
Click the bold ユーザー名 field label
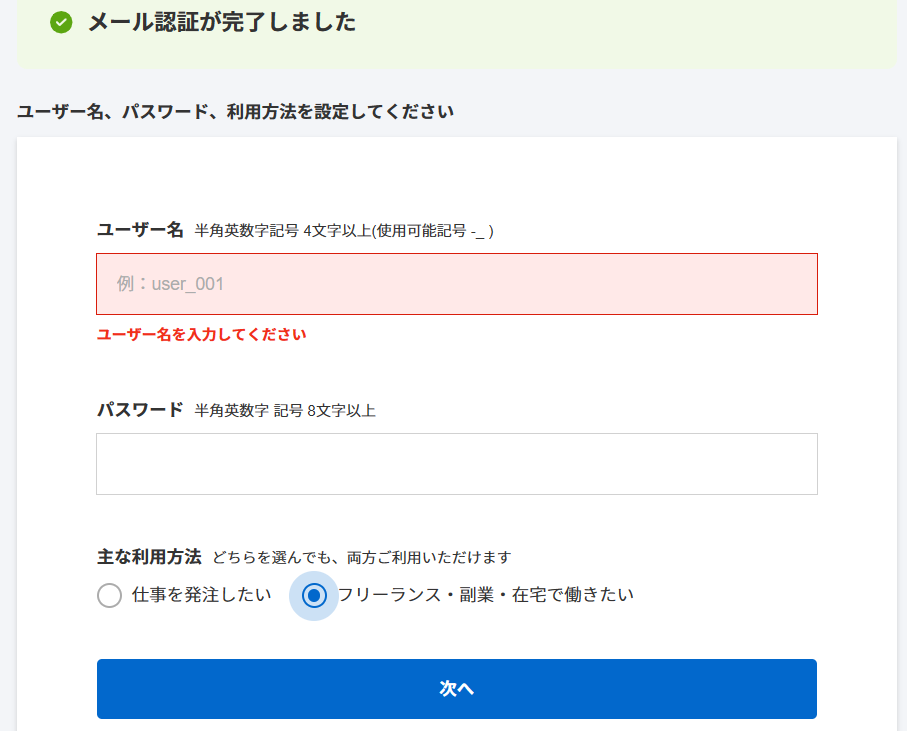point(140,230)
